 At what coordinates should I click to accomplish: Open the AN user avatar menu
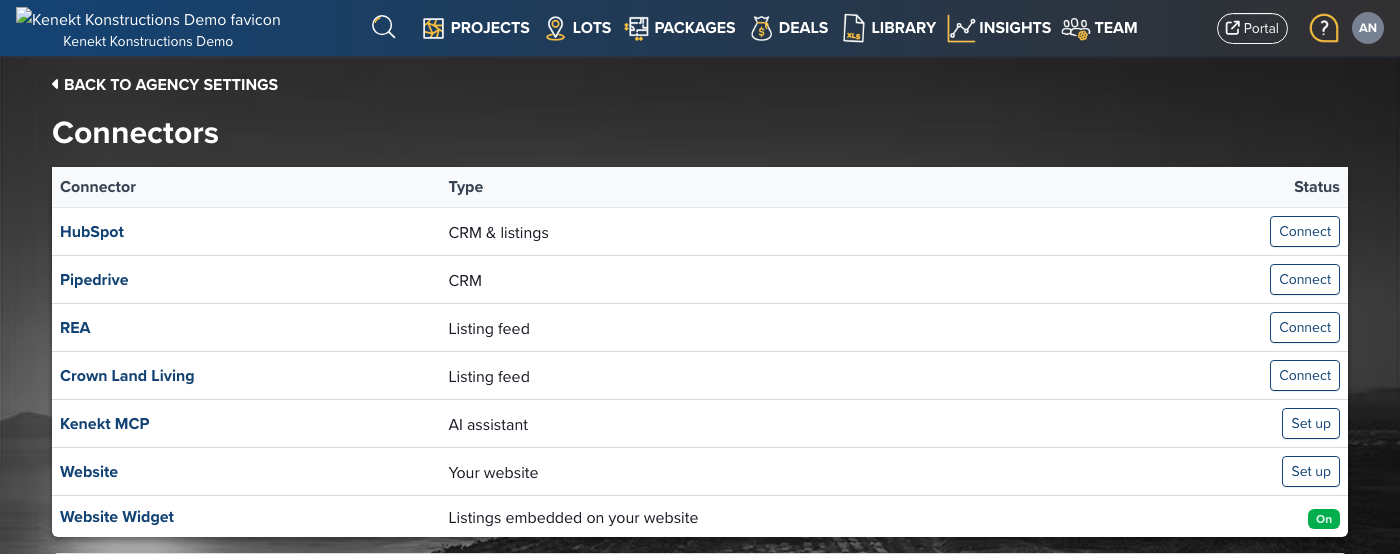1367,28
